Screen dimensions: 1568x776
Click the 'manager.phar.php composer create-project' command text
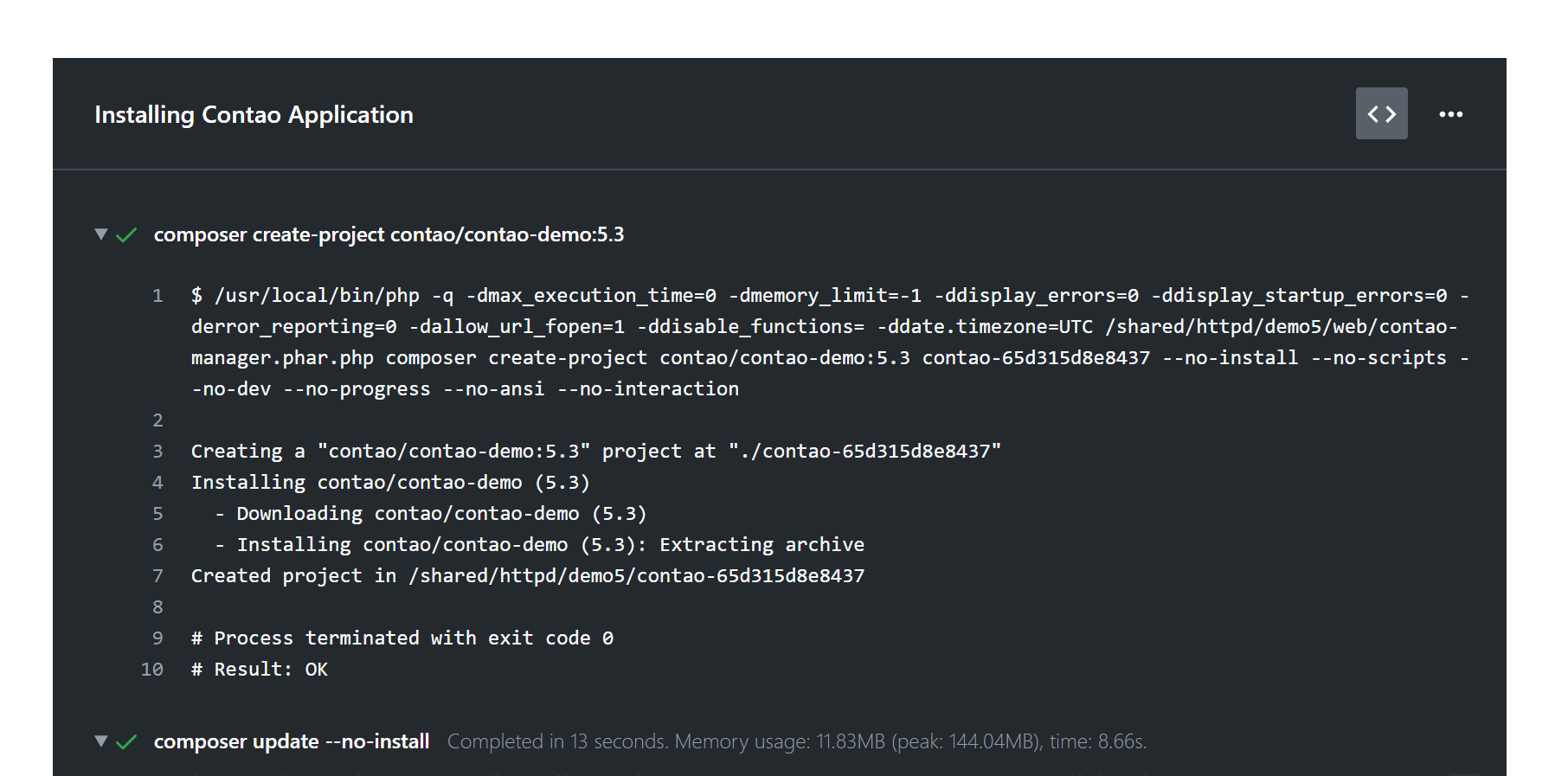tap(830, 357)
